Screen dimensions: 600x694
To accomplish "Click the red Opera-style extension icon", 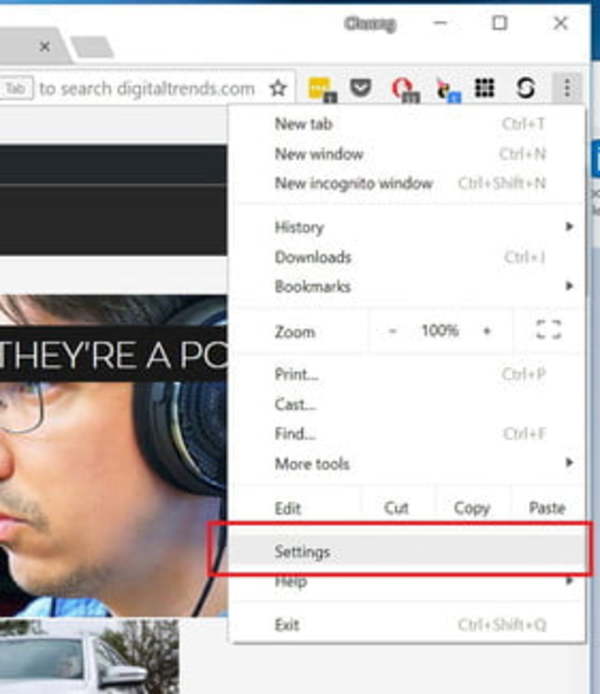I will [x=404, y=89].
